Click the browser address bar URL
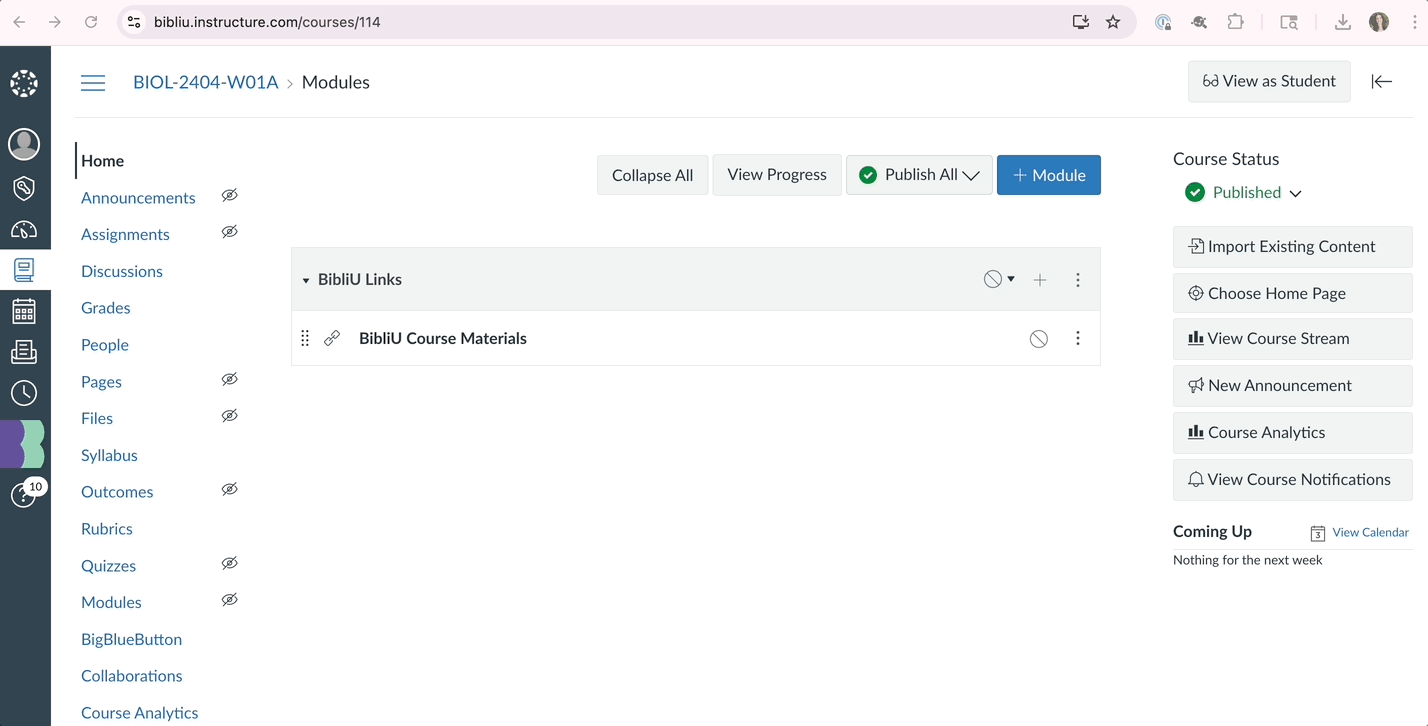Viewport: 1428px width, 726px height. point(267,22)
